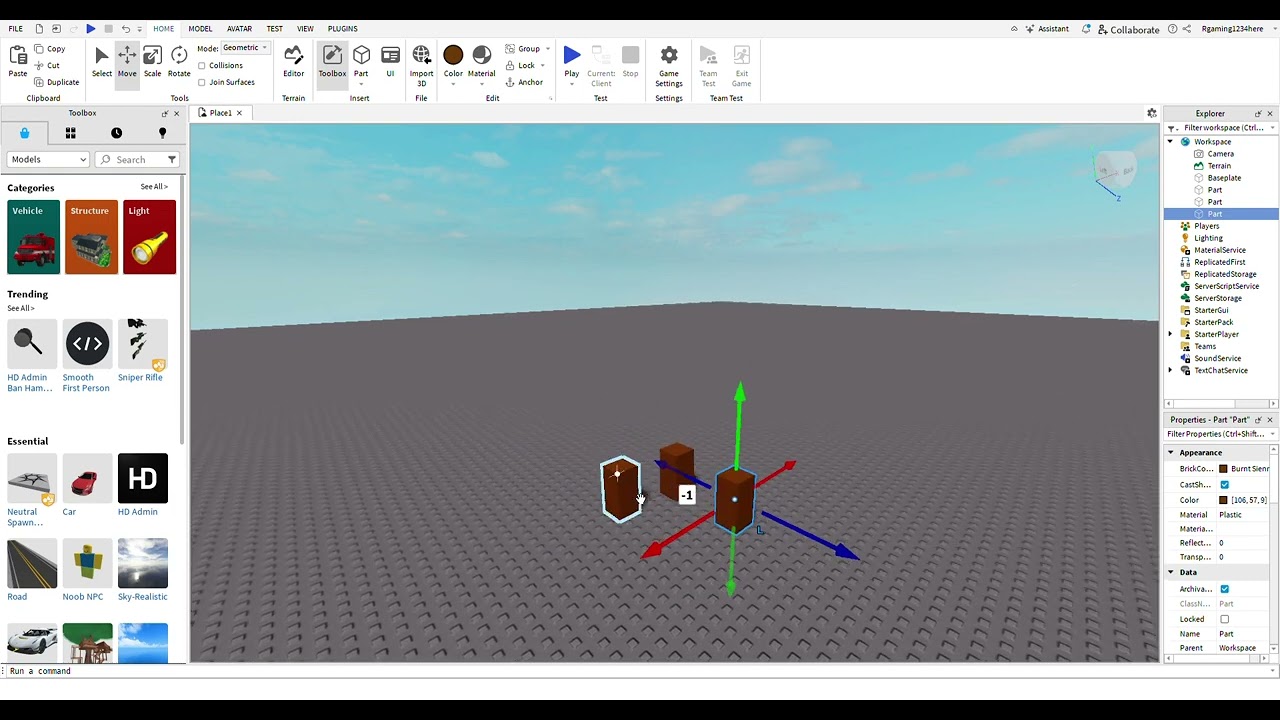Select Baseplate in Explorer
1280x720 pixels.
point(1224,178)
